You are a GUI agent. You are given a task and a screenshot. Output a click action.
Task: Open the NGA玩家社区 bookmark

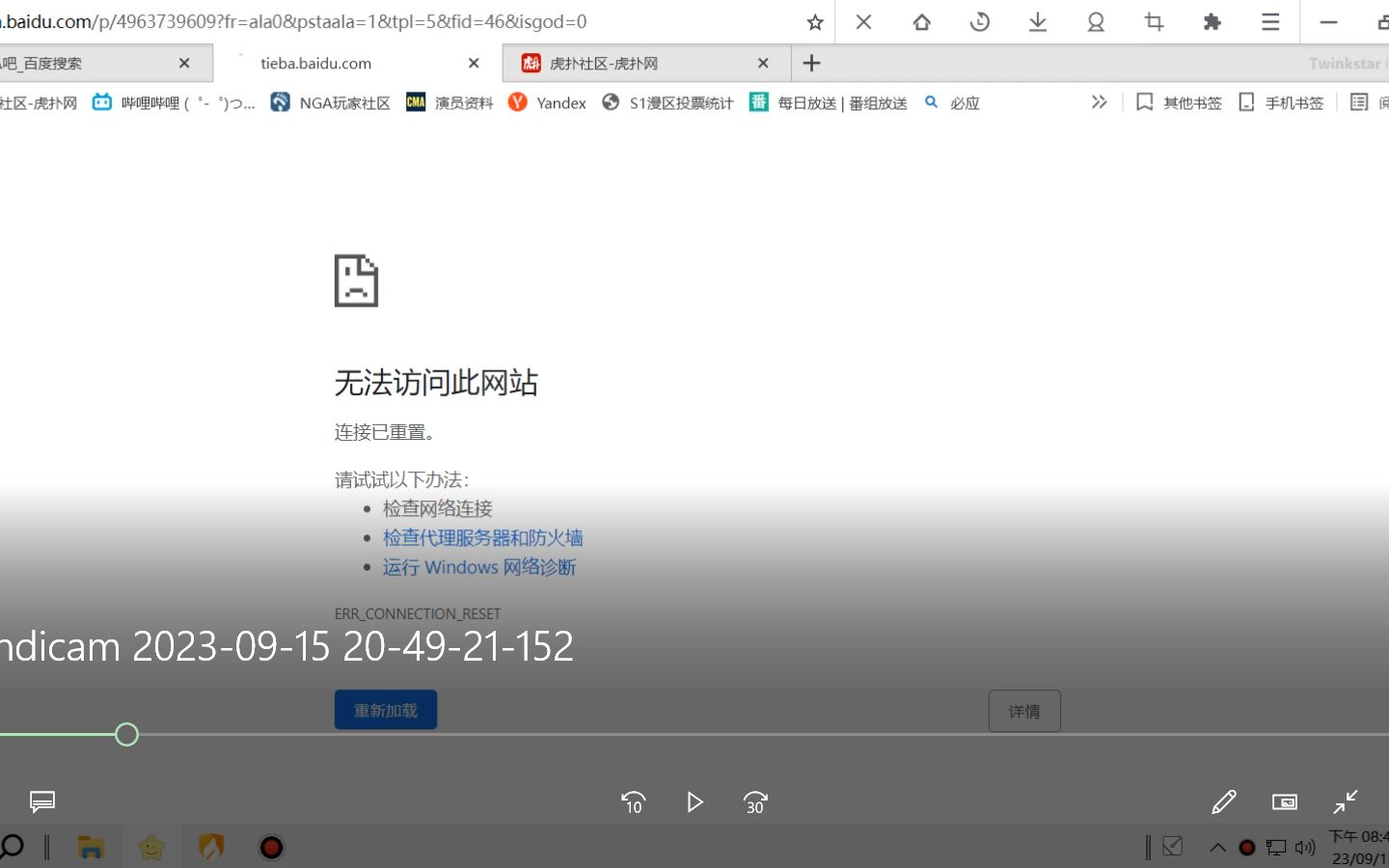tap(330, 102)
